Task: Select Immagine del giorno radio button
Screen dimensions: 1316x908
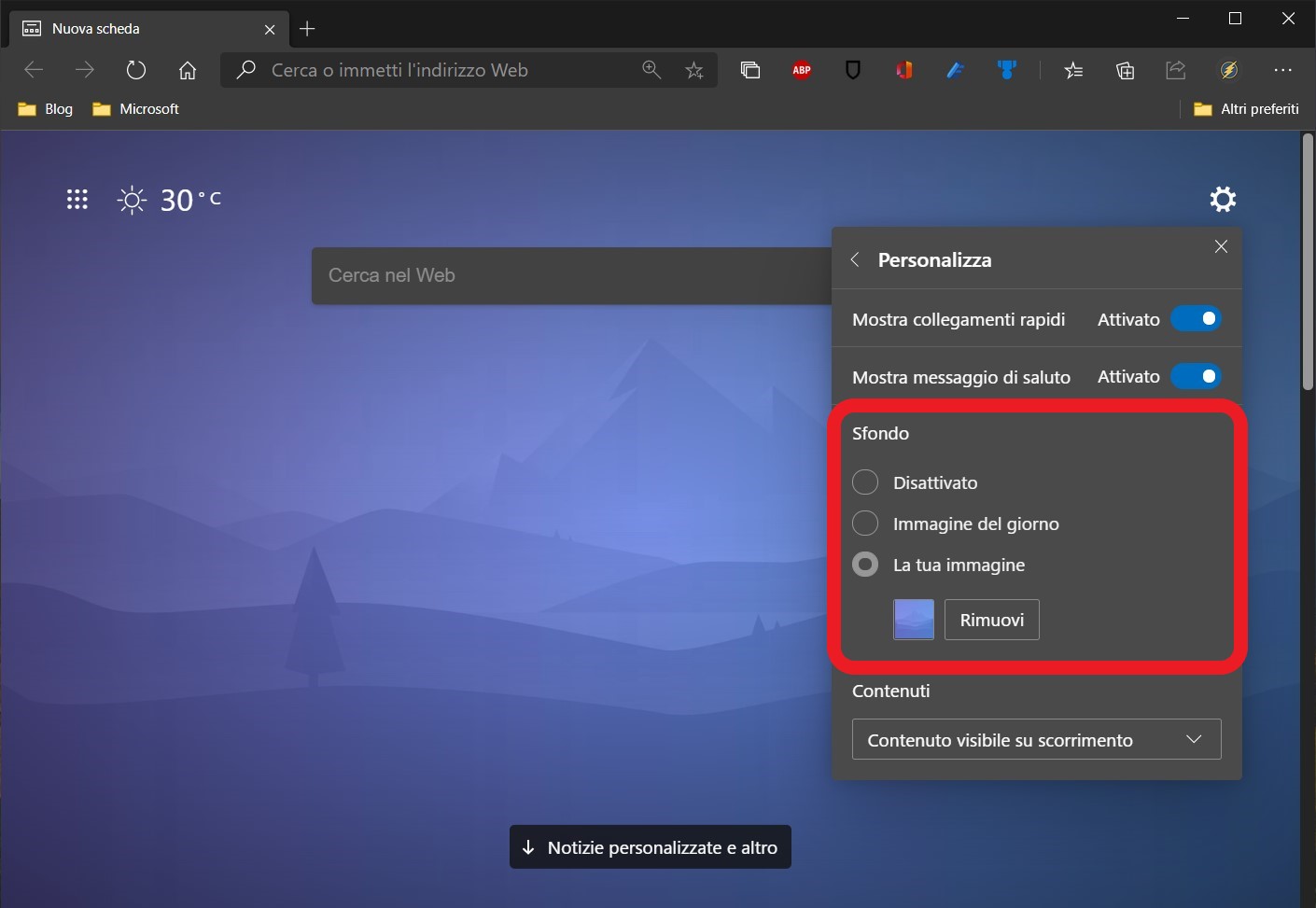Action: point(865,524)
